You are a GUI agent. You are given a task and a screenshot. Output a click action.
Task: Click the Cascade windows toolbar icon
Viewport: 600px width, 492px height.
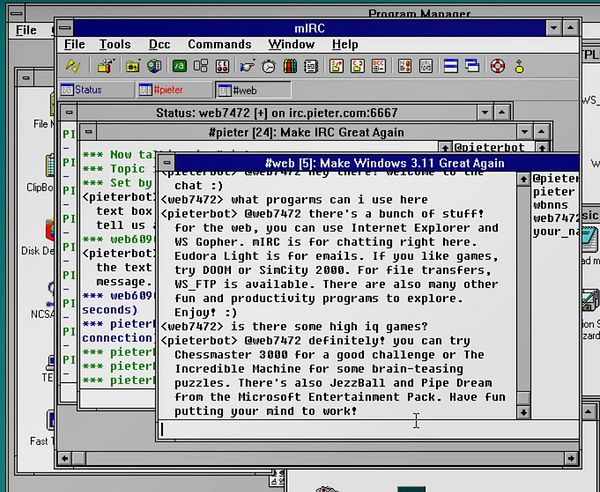click(472, 67)
